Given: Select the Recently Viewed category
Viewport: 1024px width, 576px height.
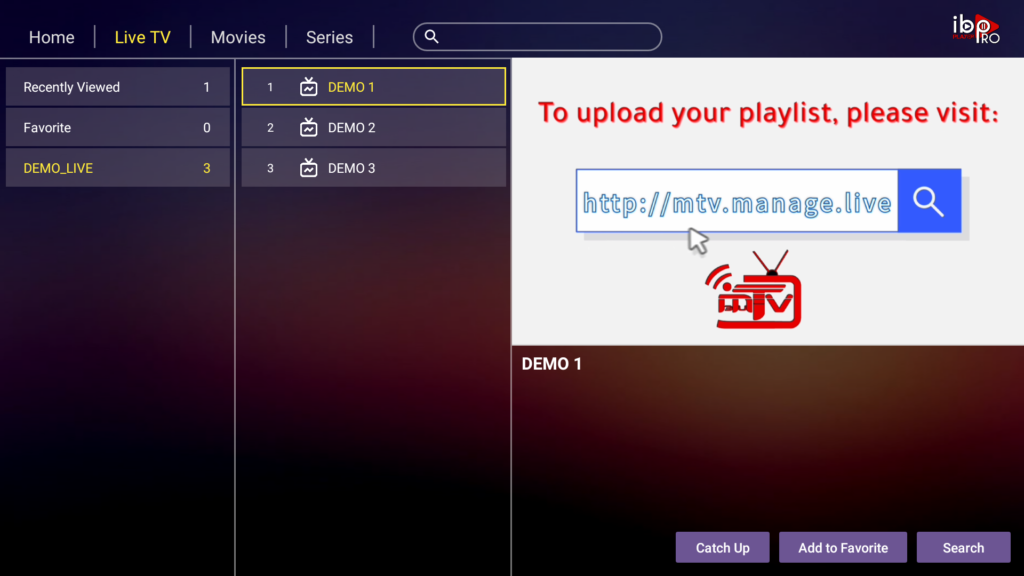Looking at the screenshot, I should [x=117, y=87].
